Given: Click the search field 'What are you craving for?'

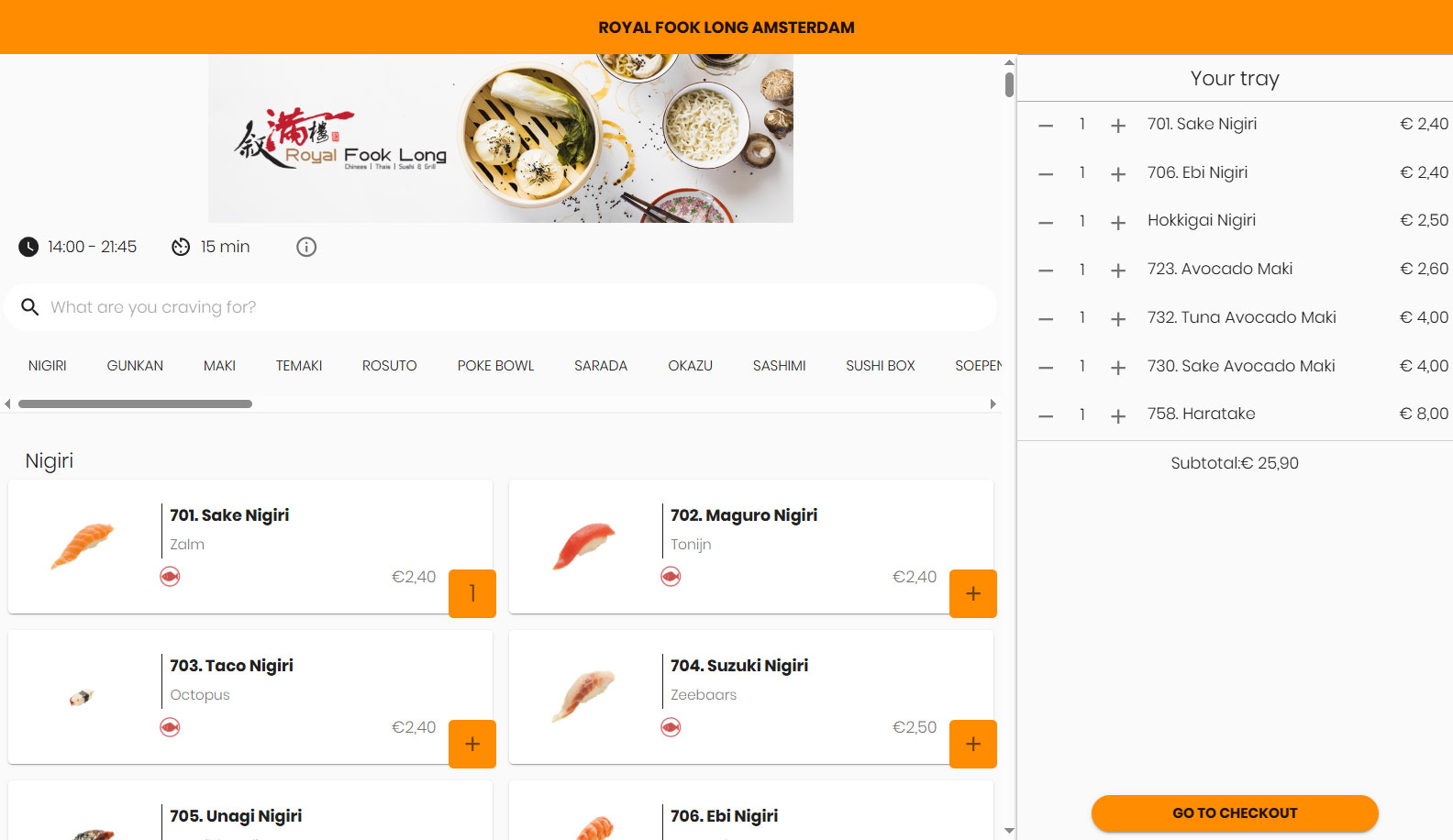Looking at the screenshot, I should click(501, 307).
